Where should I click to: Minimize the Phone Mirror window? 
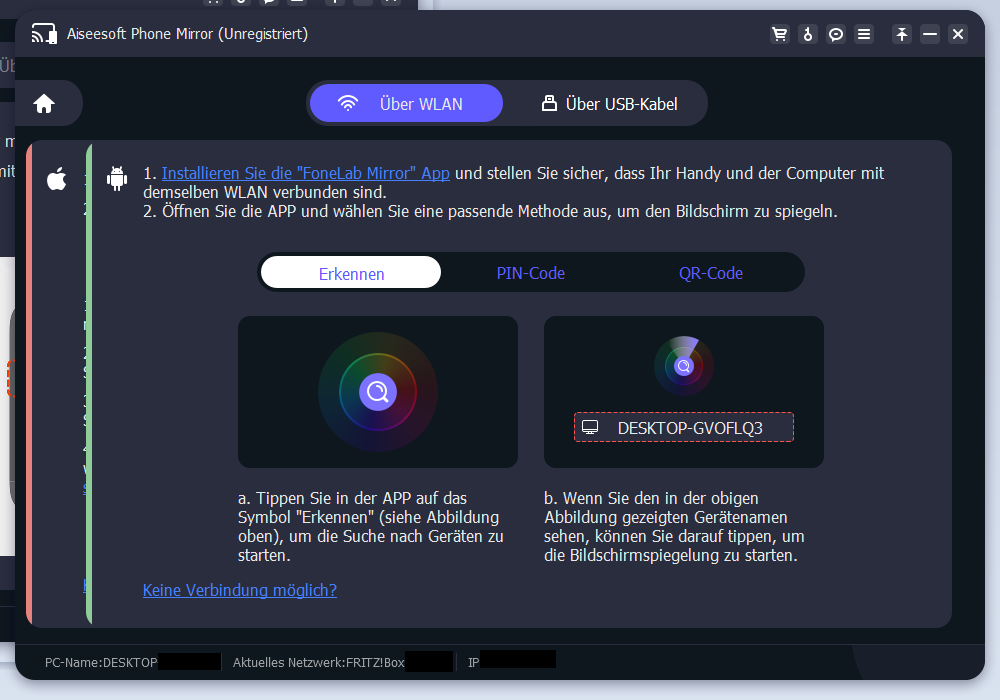click(x=930, y=34)
